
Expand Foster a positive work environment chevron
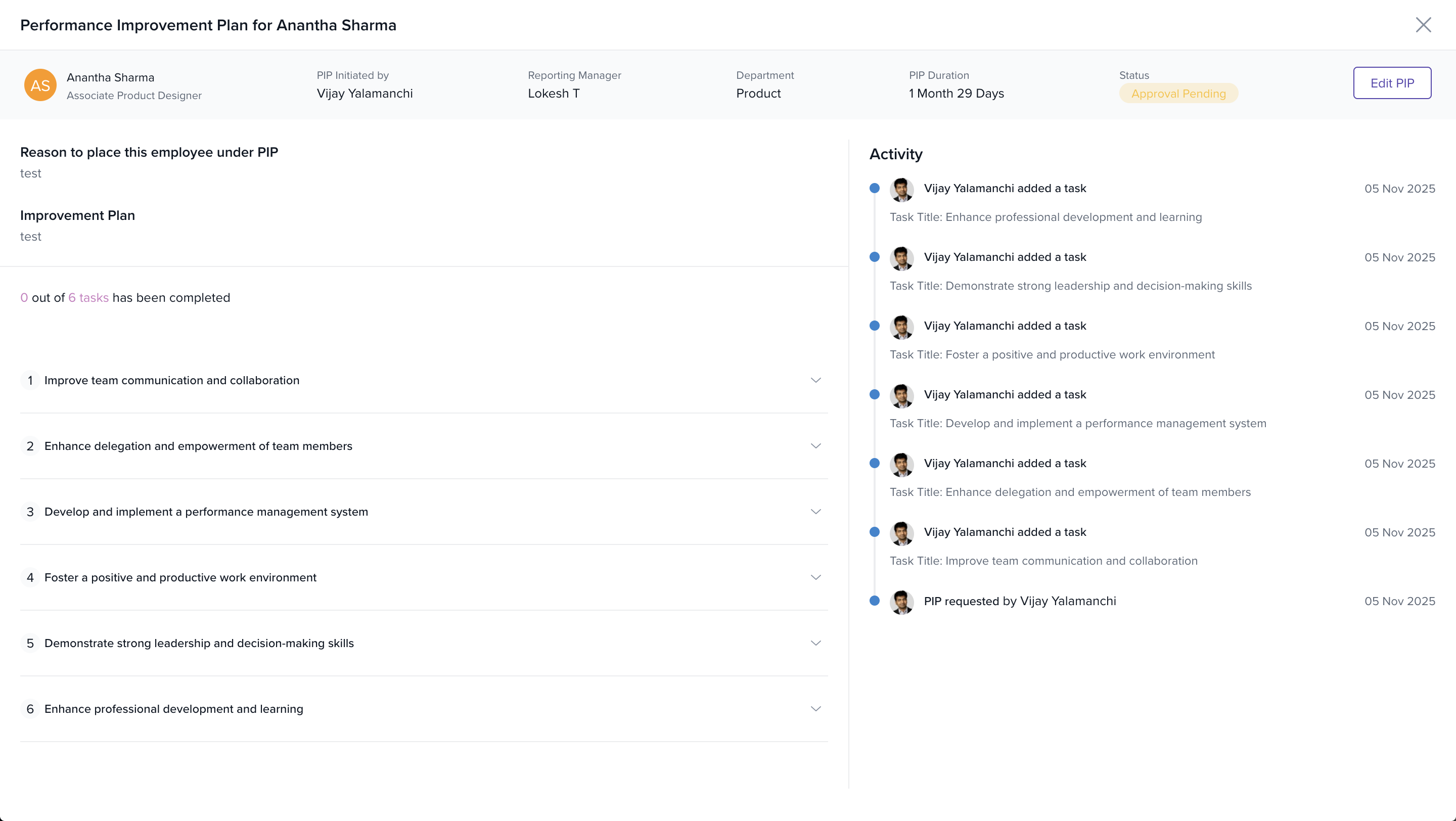click(815, 577)
